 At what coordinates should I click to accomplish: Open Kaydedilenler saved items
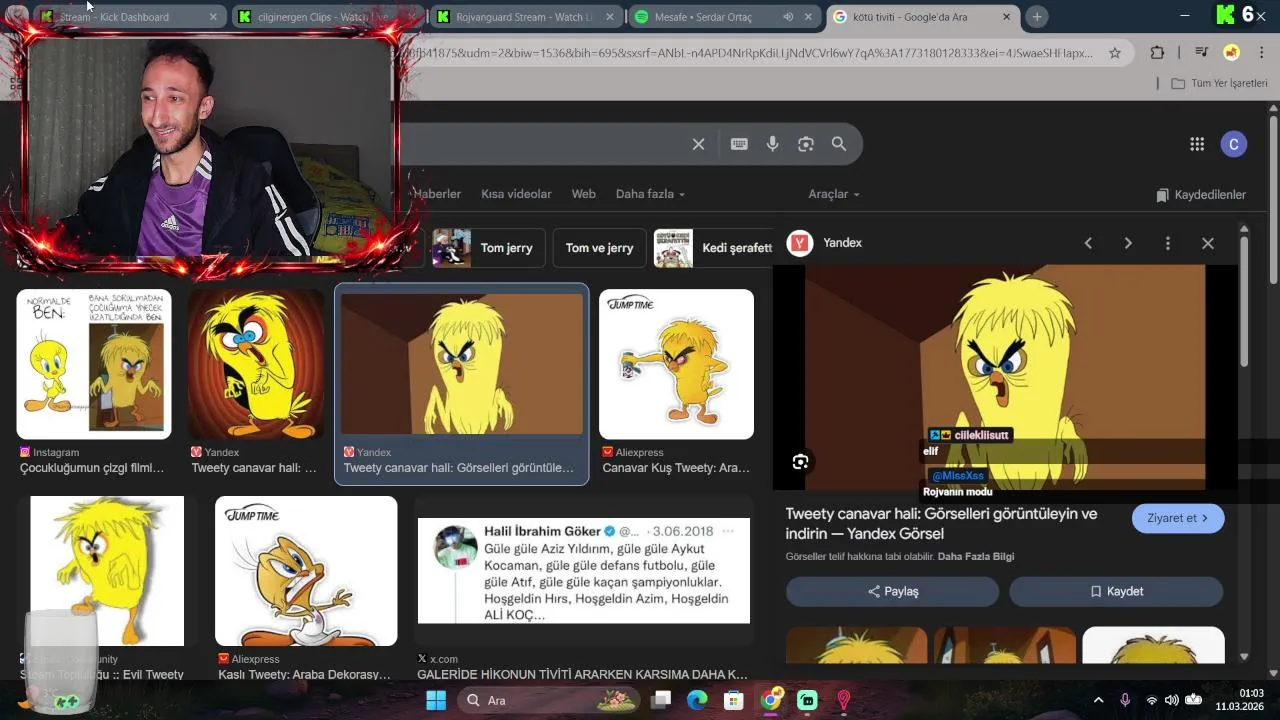(x=1201, y=195)
